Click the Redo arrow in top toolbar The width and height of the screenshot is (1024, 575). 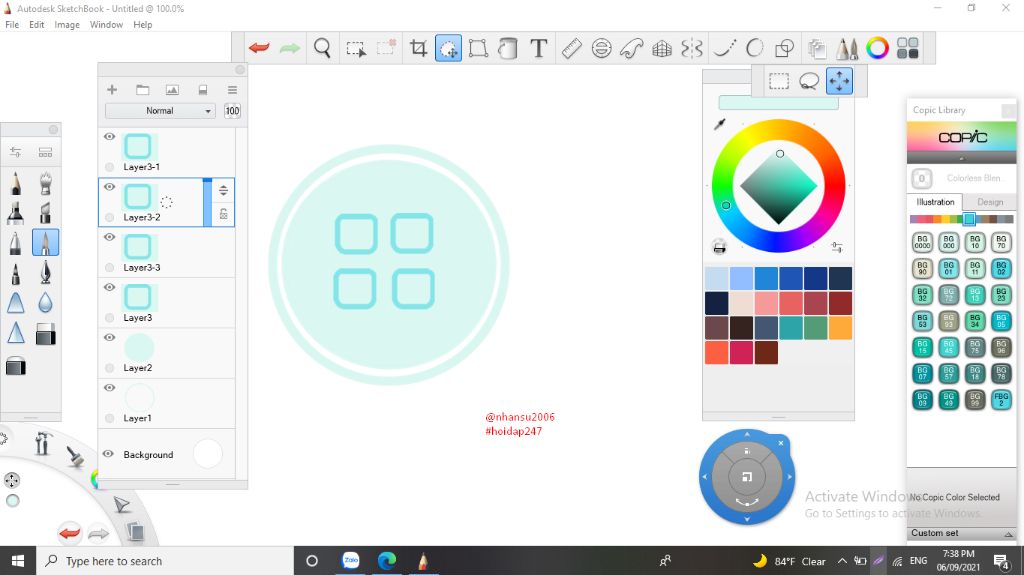tap(289, 48)
